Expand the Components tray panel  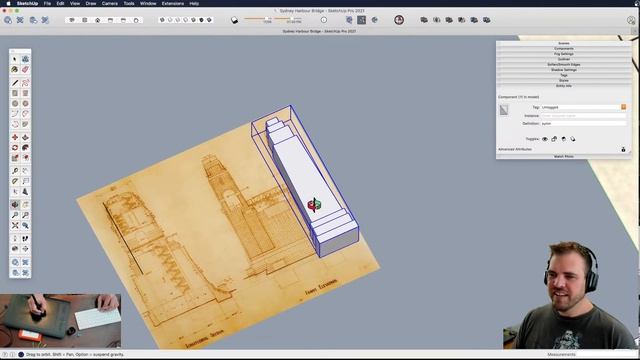[x=564, y=49]
